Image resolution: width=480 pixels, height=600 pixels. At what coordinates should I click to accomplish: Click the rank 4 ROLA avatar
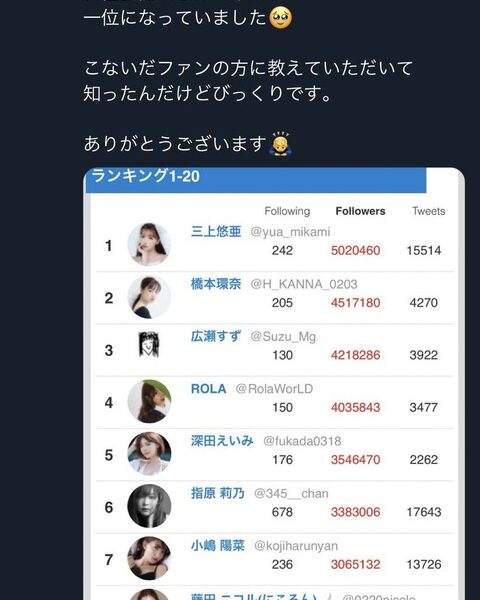pos(149,401)
